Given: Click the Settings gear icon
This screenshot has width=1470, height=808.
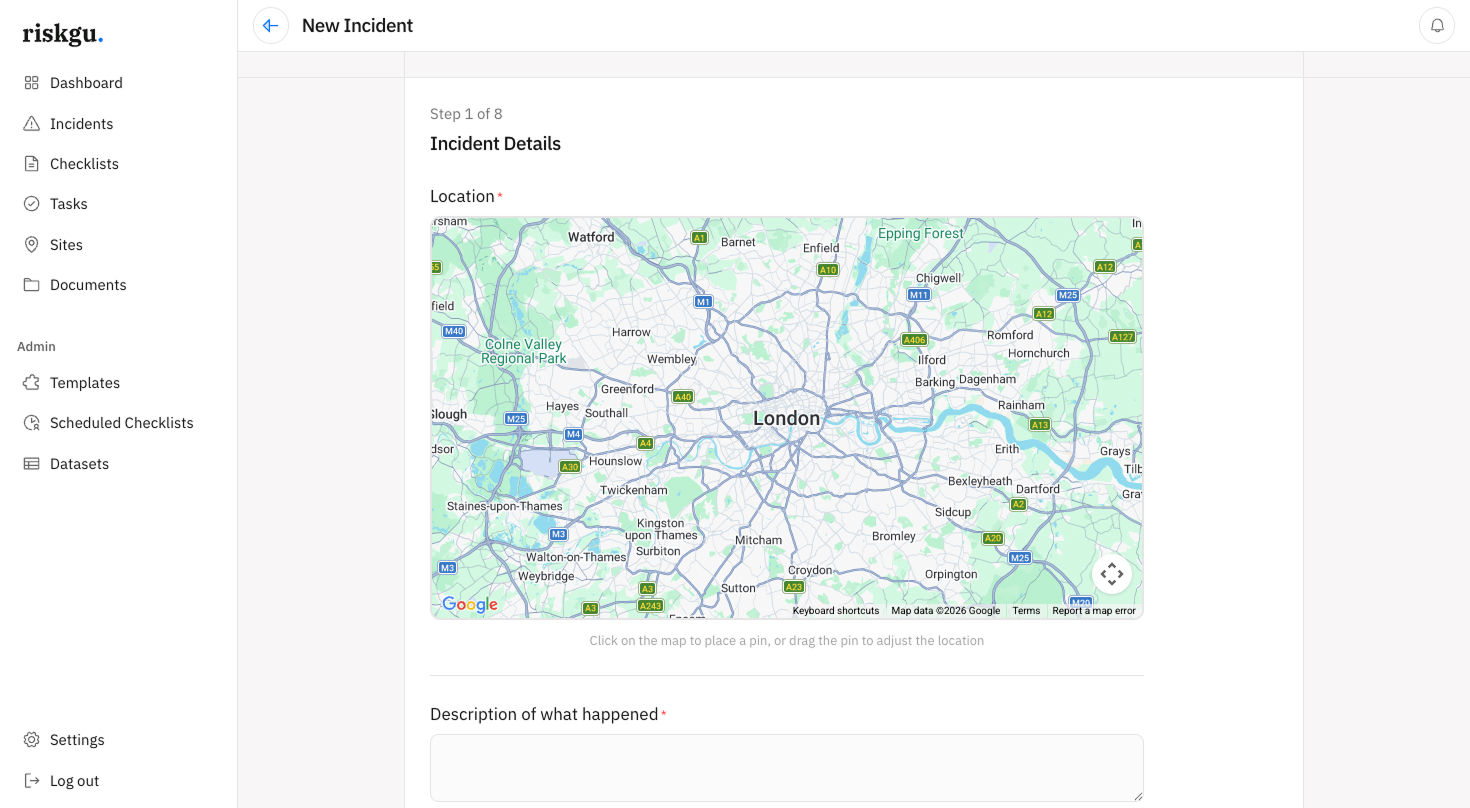Looking at the screenshot, I should [32, 740].
